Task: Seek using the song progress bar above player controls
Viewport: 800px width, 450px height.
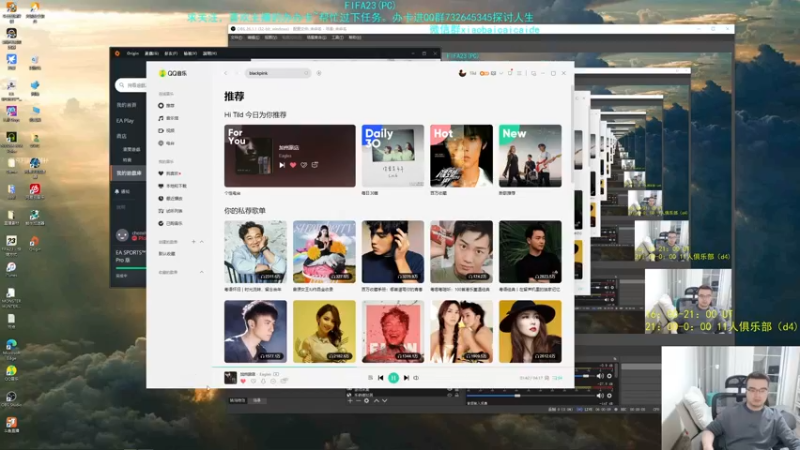Action: tap(393, 367)
